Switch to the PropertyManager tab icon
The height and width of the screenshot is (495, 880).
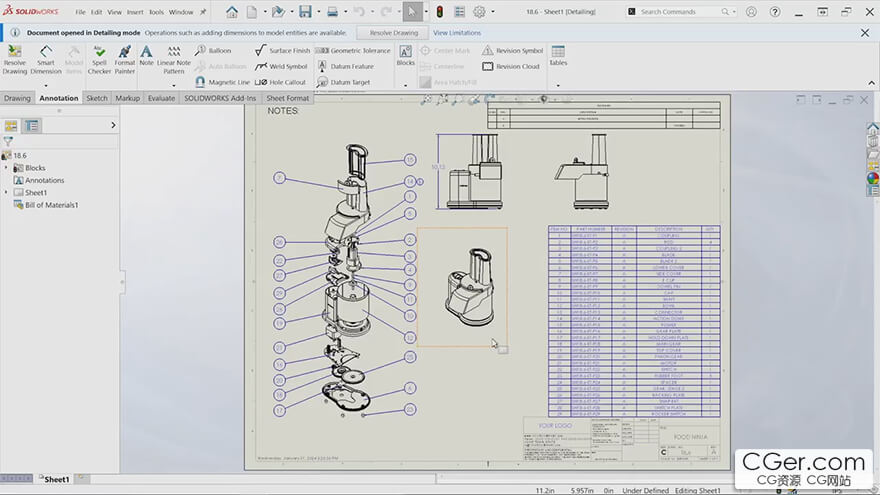point(32,126)
